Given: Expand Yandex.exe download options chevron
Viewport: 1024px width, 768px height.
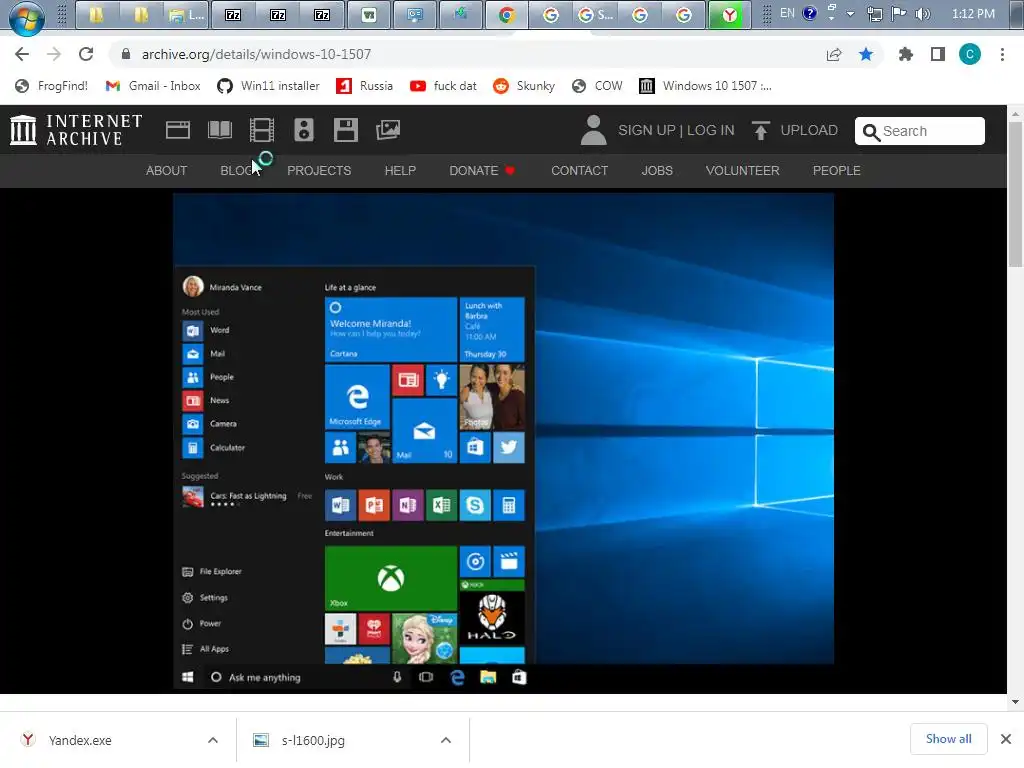Looking at the screenshot, I should pyautogui.click(x=213, y=740).
